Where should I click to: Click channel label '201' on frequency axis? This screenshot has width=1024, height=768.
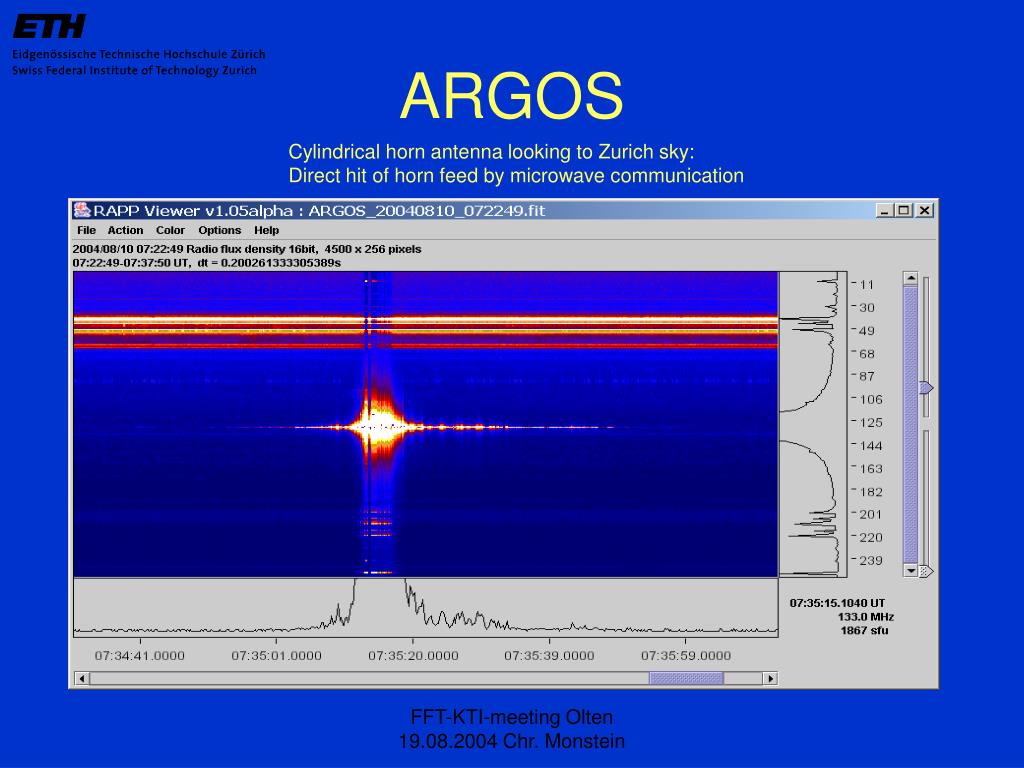[x=871, y=515]
